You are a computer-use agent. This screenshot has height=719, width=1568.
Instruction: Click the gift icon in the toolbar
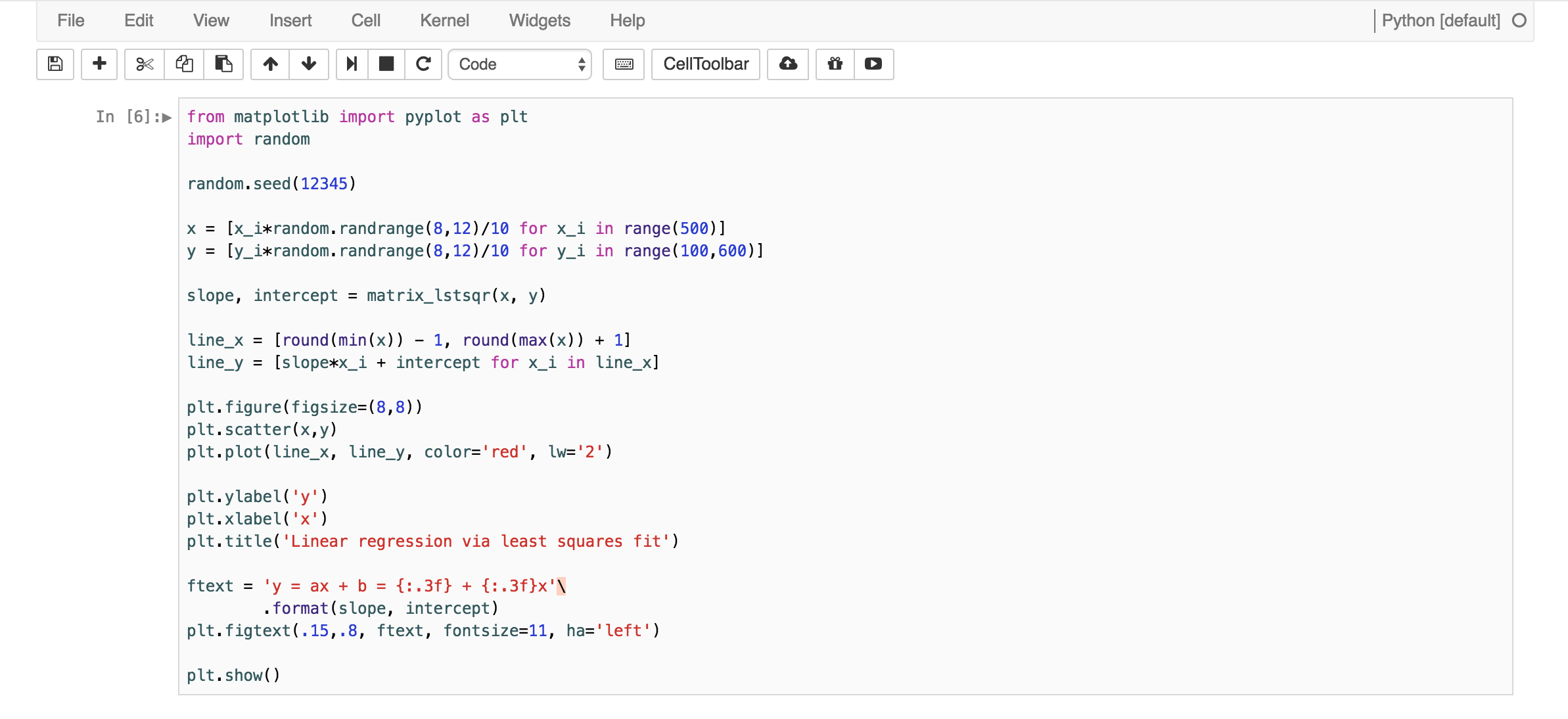pos(835,64)
